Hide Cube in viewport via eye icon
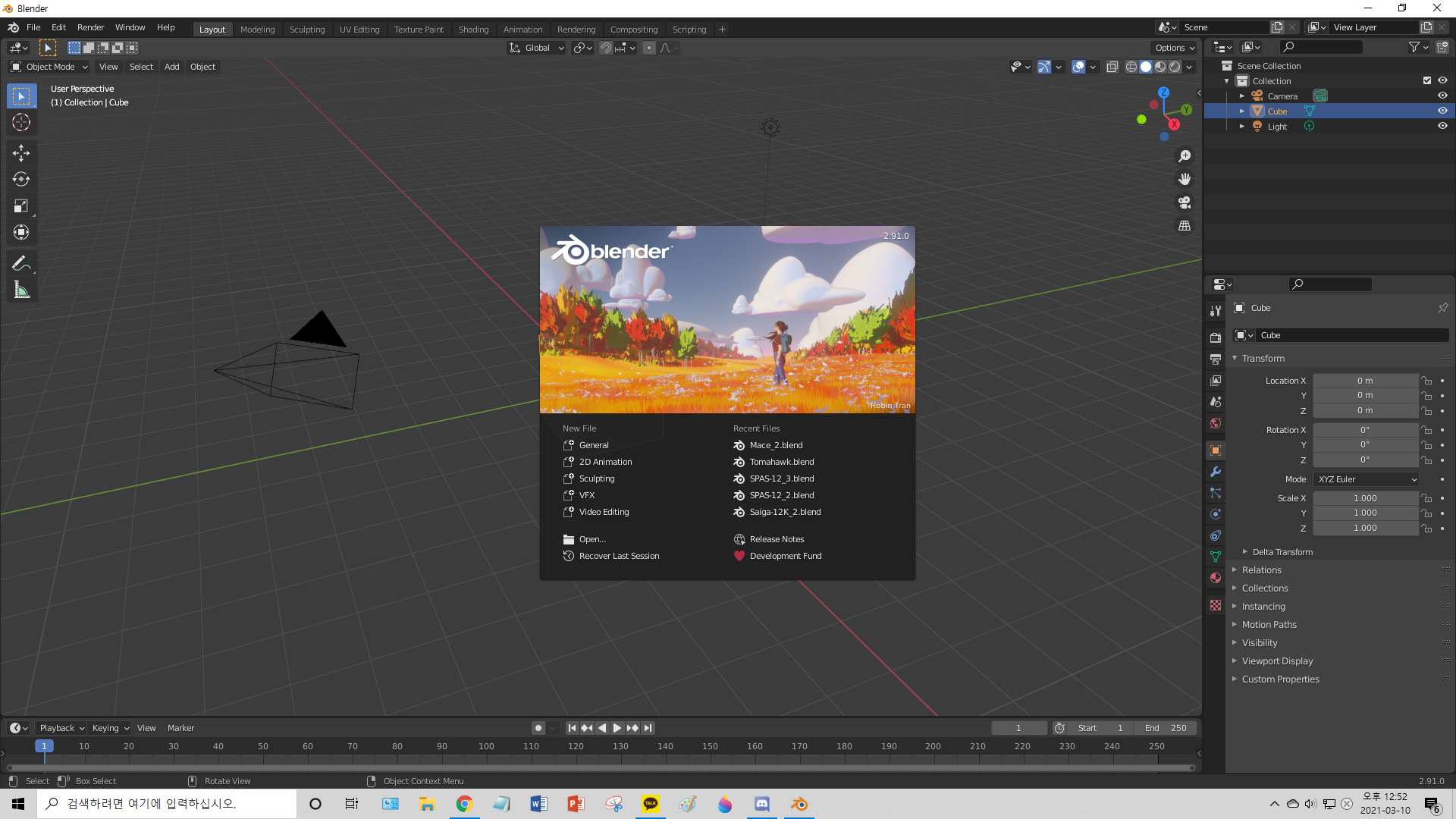 [1442, 111]
